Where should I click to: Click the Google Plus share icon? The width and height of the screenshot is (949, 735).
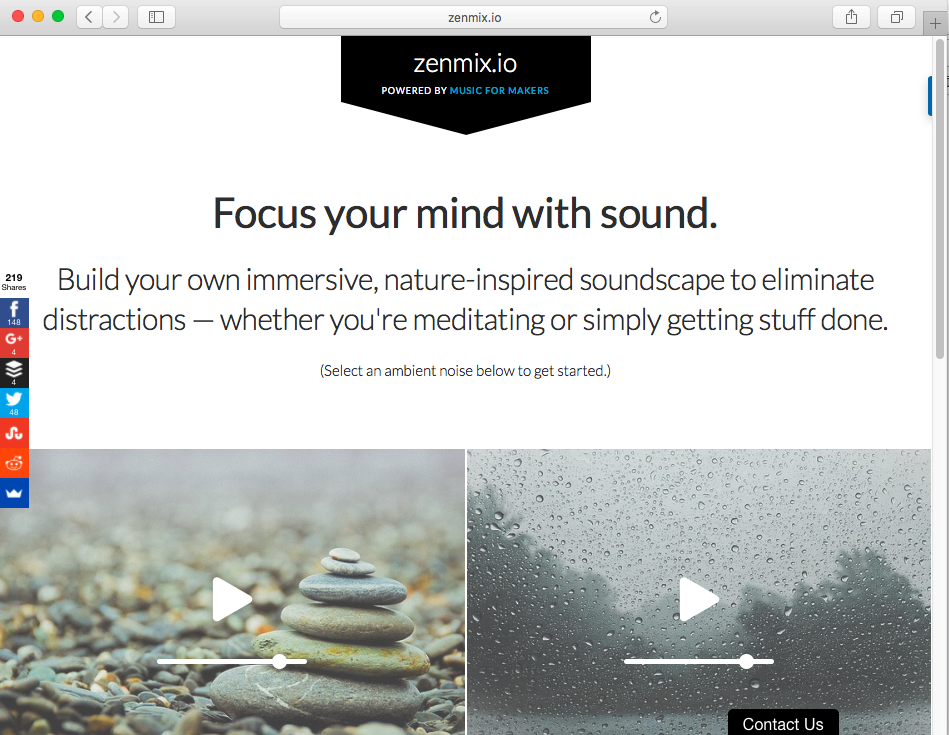point(14,343)
